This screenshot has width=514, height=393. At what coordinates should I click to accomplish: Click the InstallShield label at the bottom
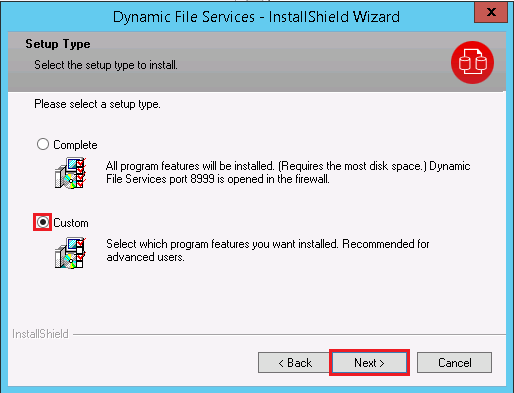[40, 334]
